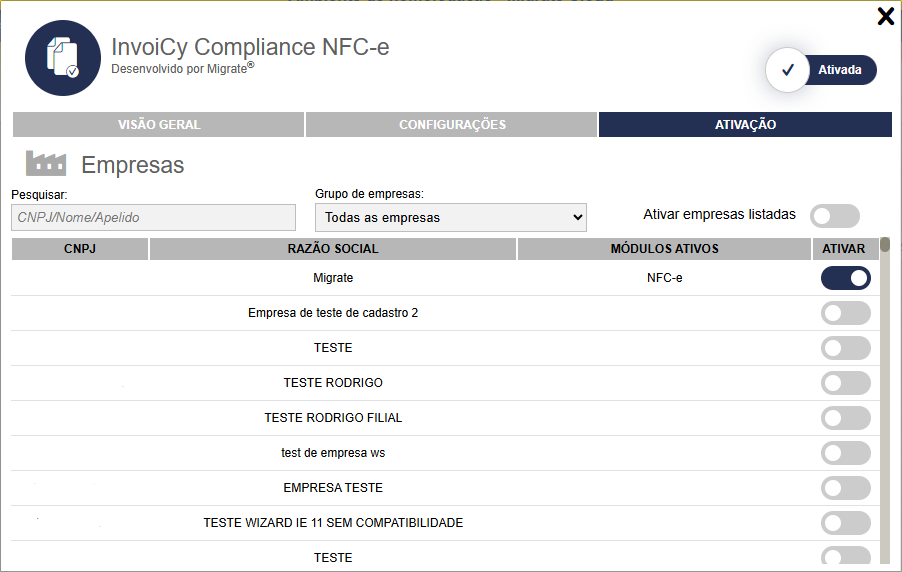Image resolution: width=902 pixels, height=572 pixels.
Task: Click the Razão Social column header
Action: click(333, 249)
